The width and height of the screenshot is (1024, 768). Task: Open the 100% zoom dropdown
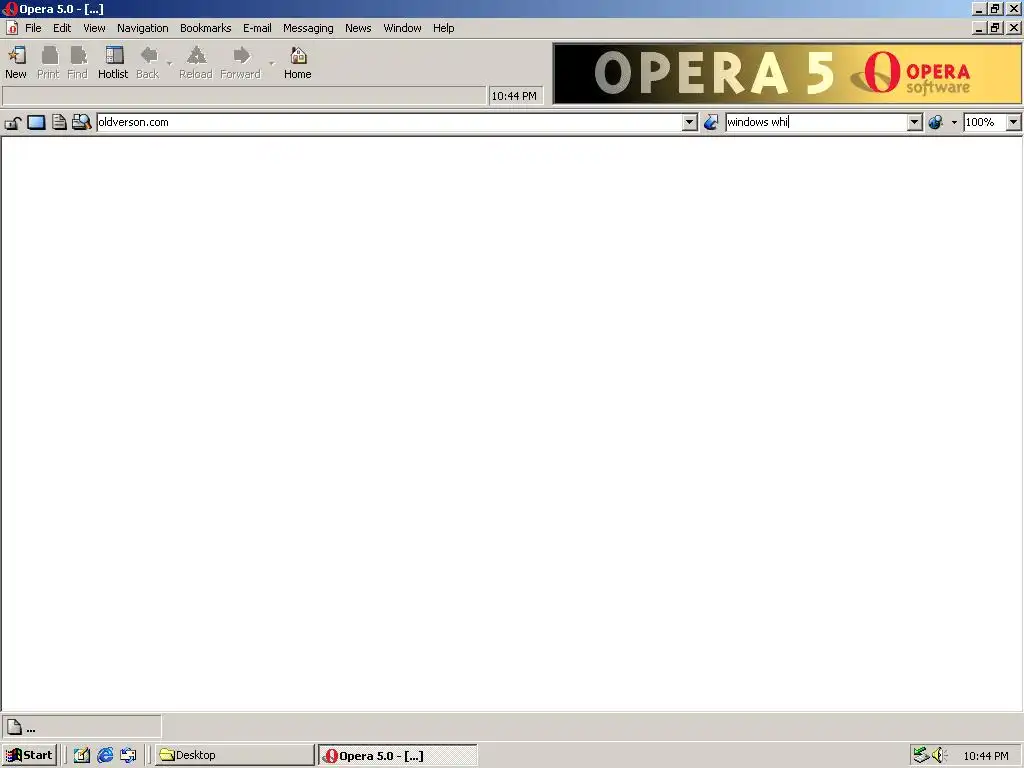[1013, 122]
